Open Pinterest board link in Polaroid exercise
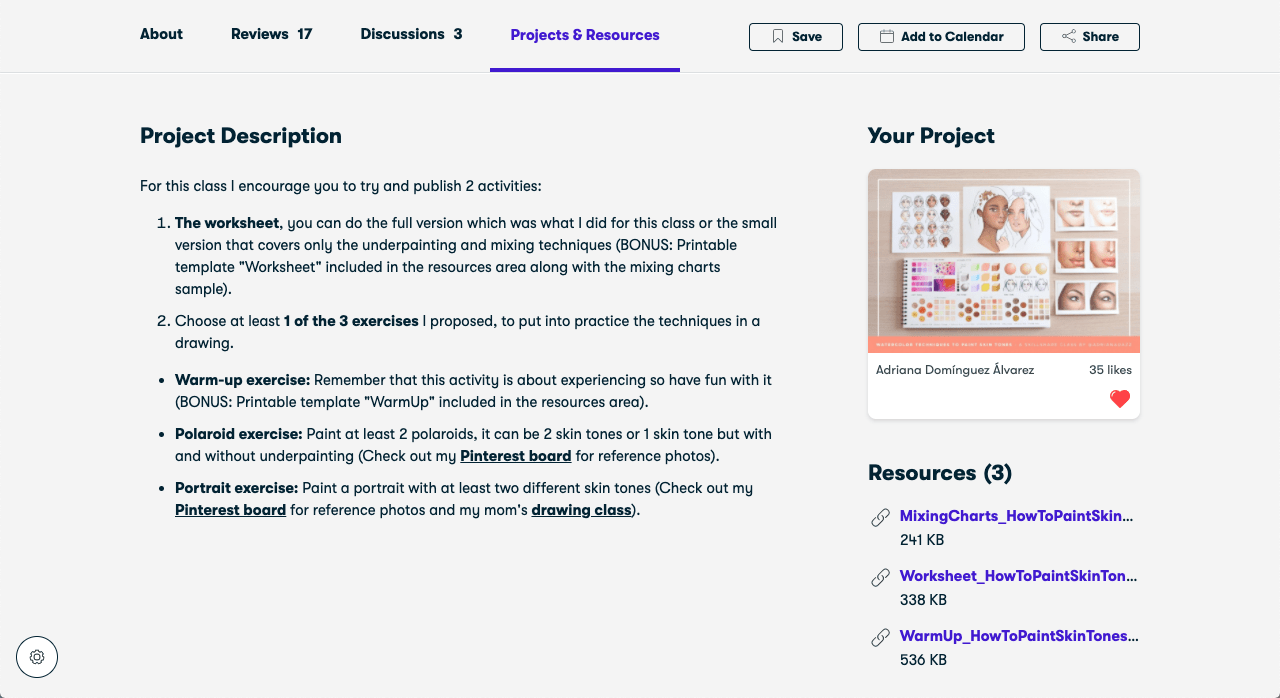 click(x=515, y=456)
